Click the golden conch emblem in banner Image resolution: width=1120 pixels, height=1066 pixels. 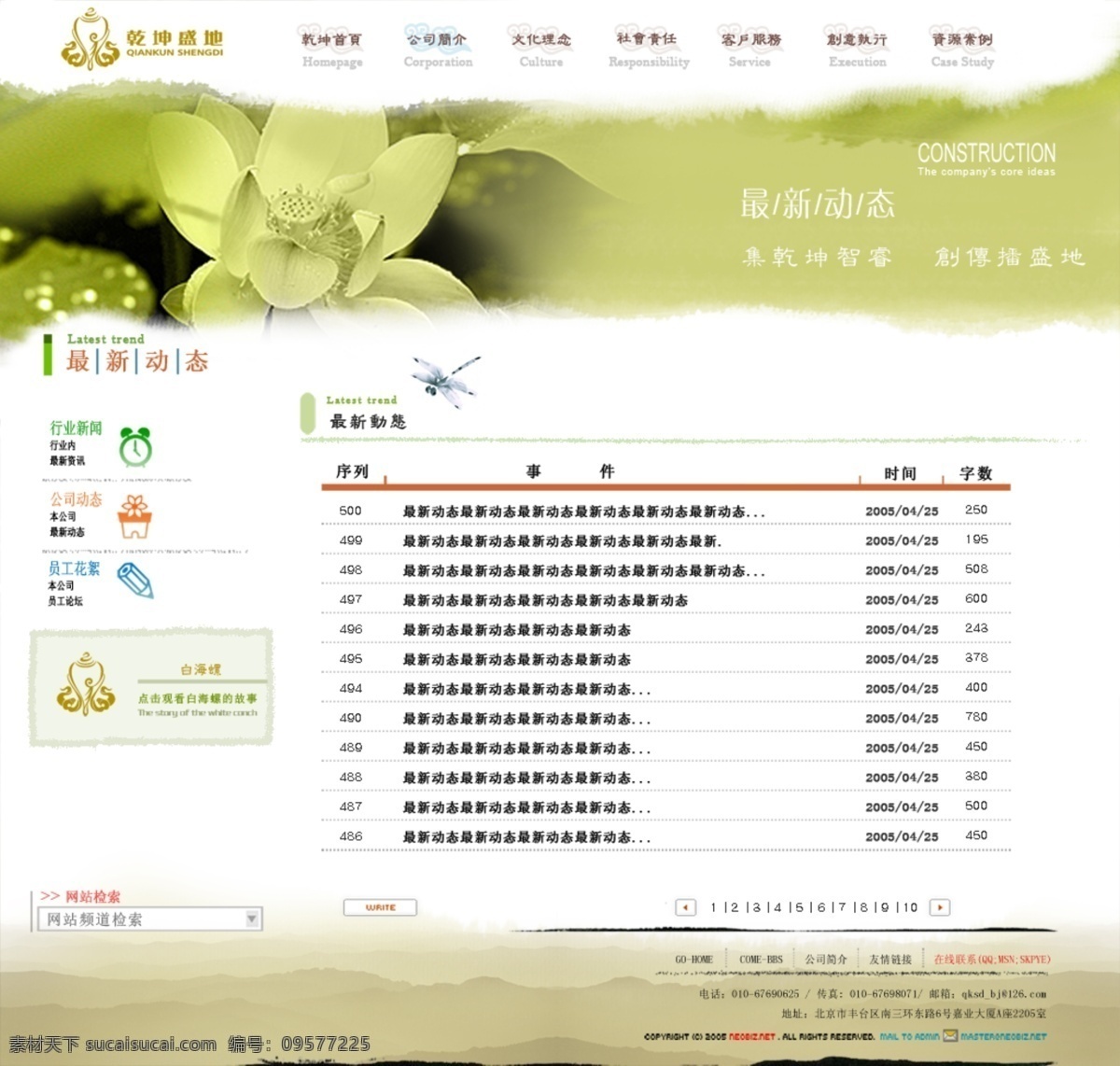pyautogui.click(x=86, y=685)
